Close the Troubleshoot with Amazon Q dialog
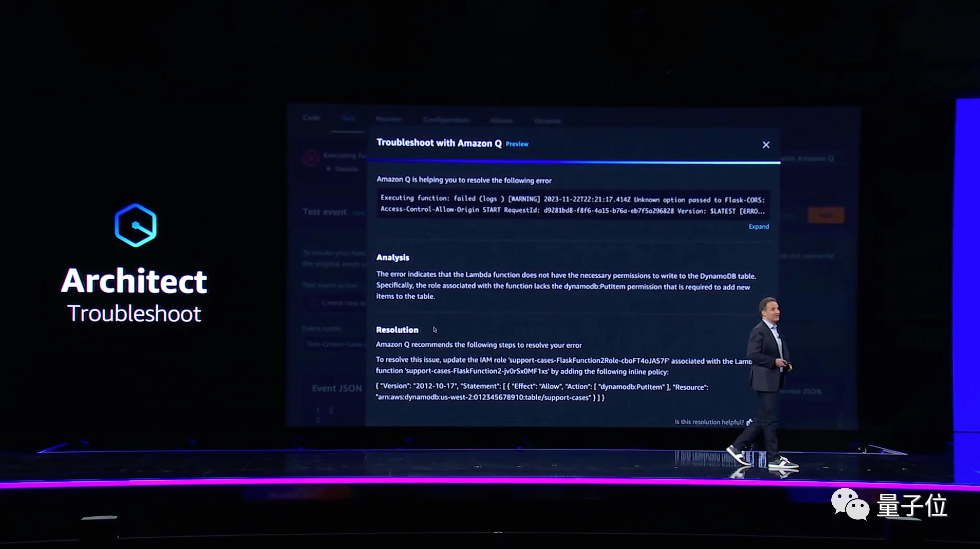Screen dimensions: 980x549 766,145
